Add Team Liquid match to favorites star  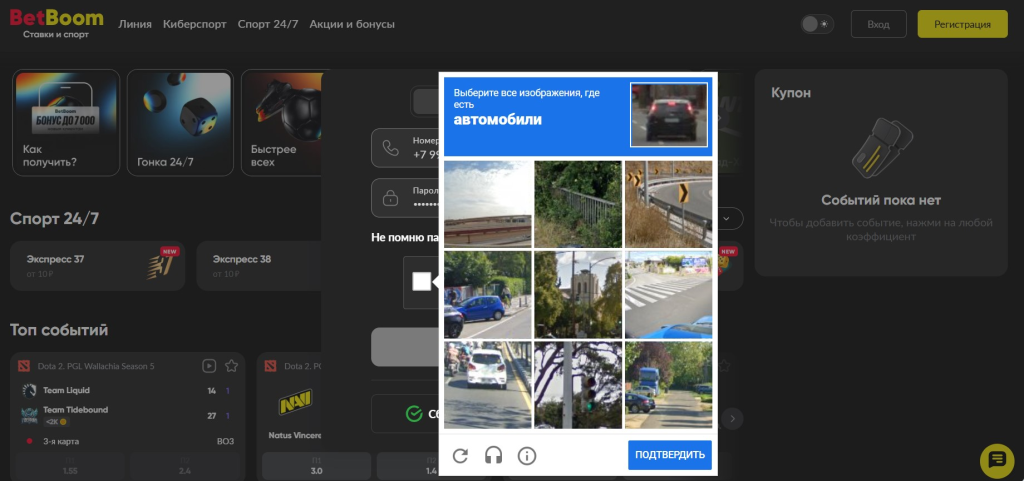[x=231, y=365]
